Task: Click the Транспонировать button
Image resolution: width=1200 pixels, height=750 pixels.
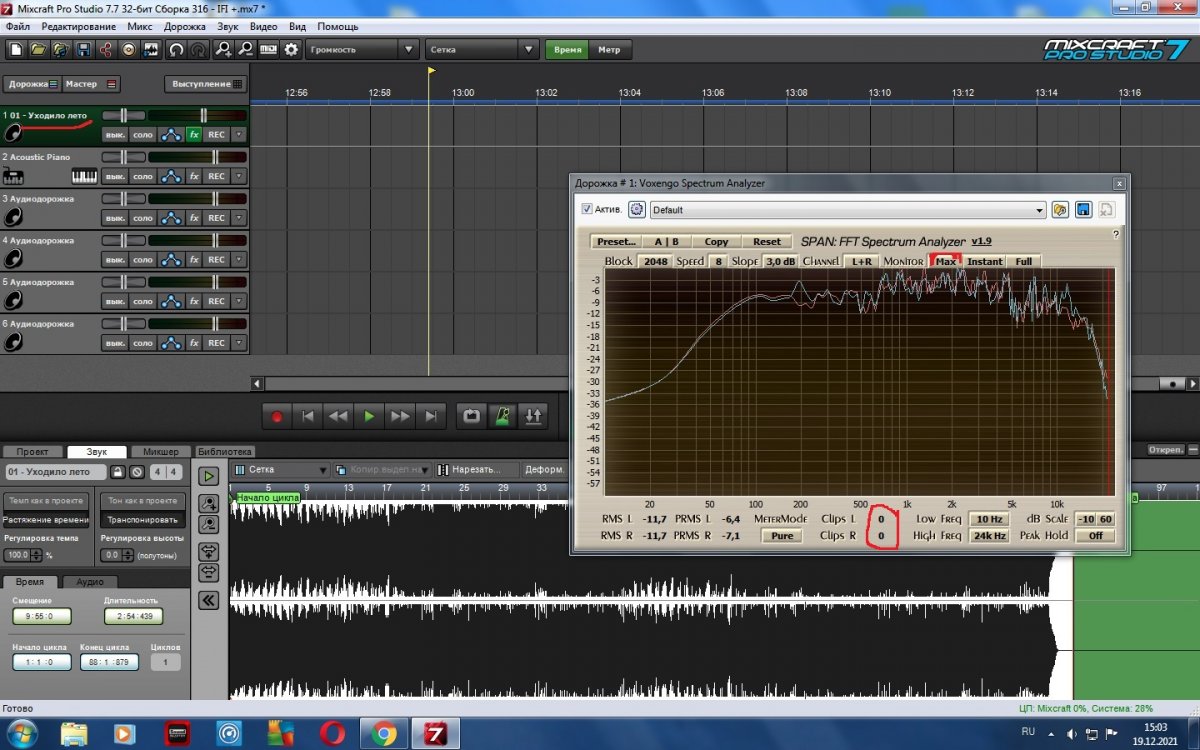Action: [x=142, y=520]
